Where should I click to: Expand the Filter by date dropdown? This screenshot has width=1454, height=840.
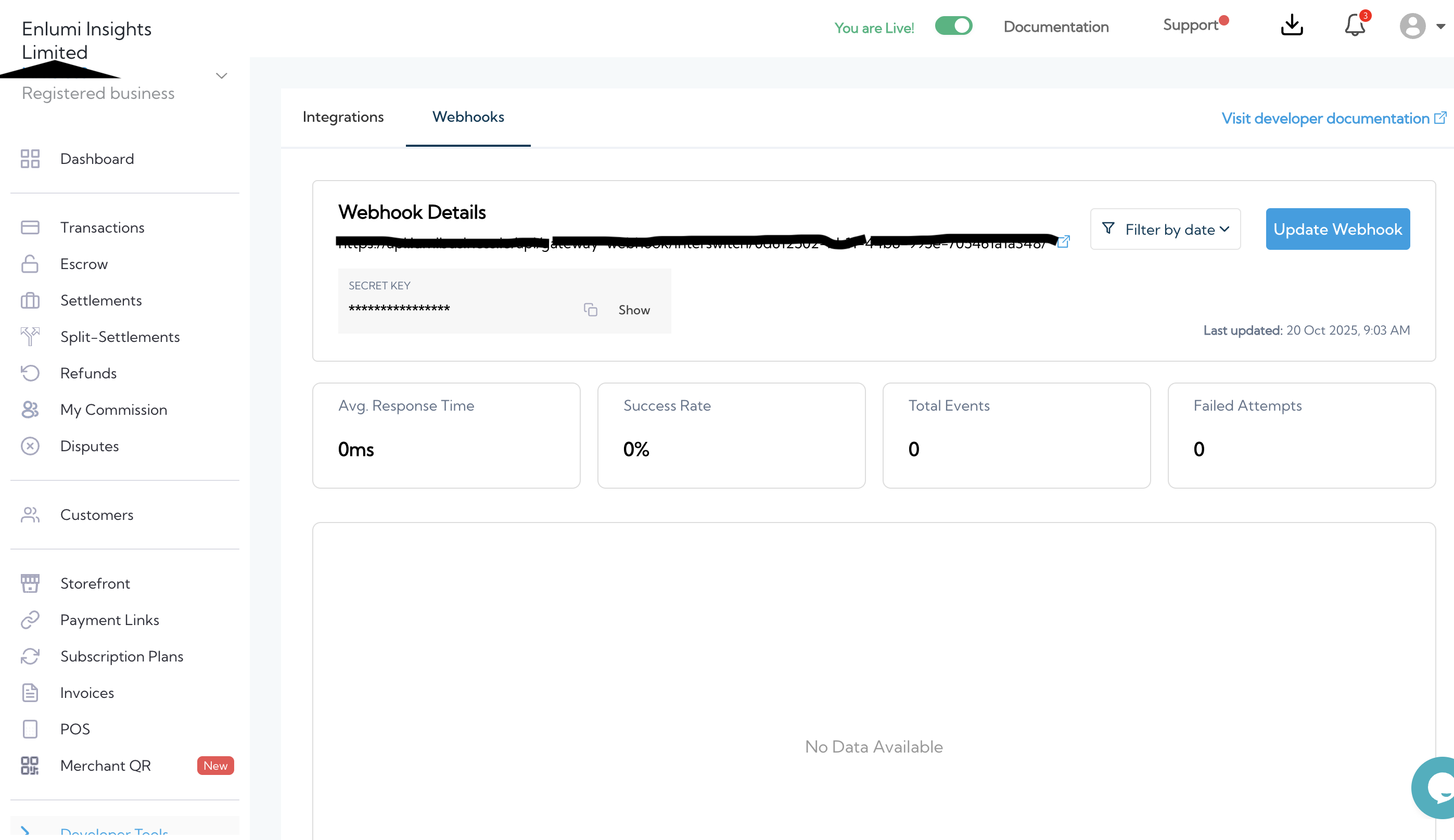coord(1165,229)
